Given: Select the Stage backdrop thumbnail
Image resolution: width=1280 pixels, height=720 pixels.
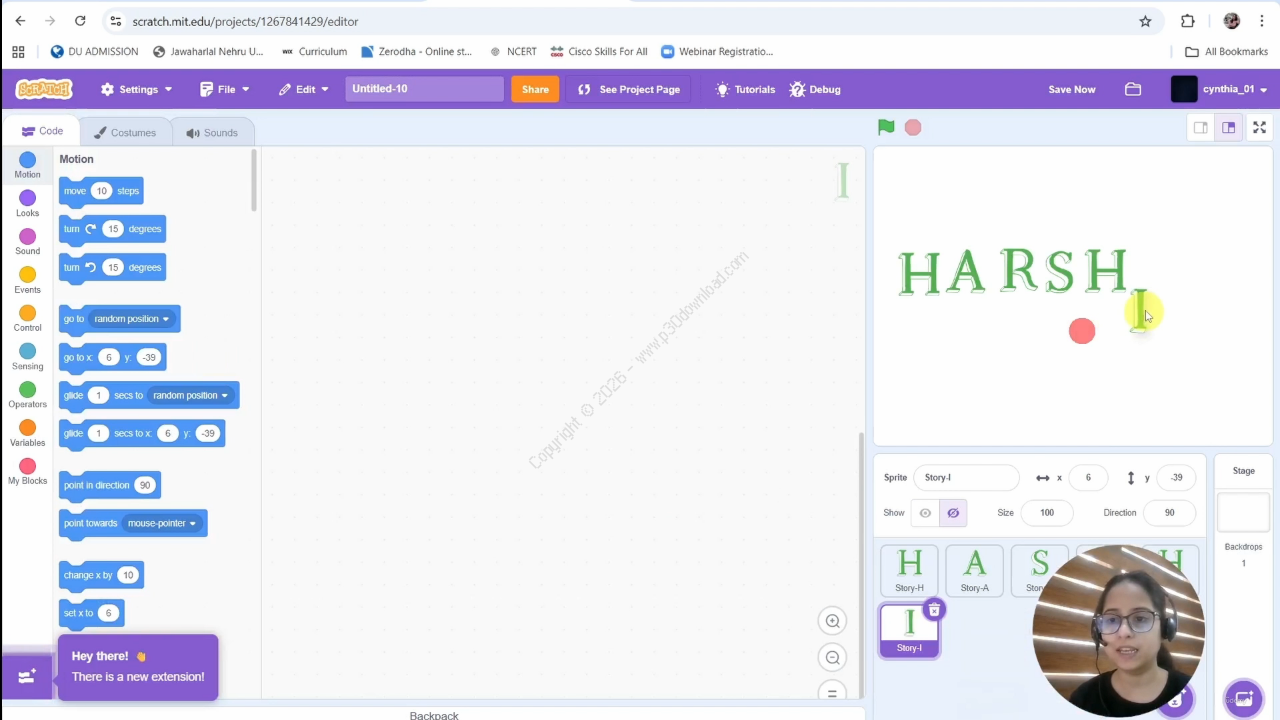Looking at the screenshot, I should pyautogui.click(x=1243, y=512).
